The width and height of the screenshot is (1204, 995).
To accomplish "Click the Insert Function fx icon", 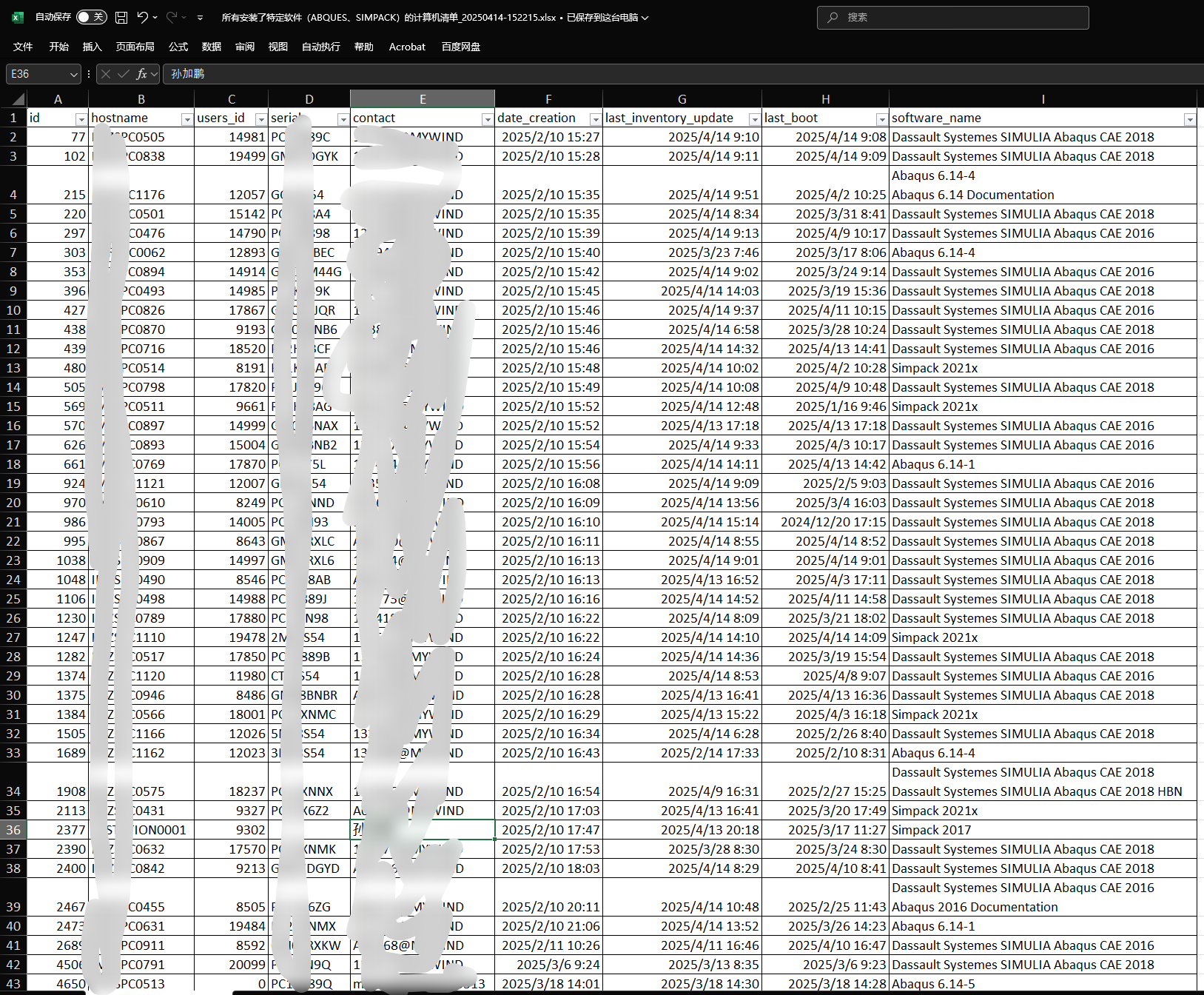I will coord(142,74).
